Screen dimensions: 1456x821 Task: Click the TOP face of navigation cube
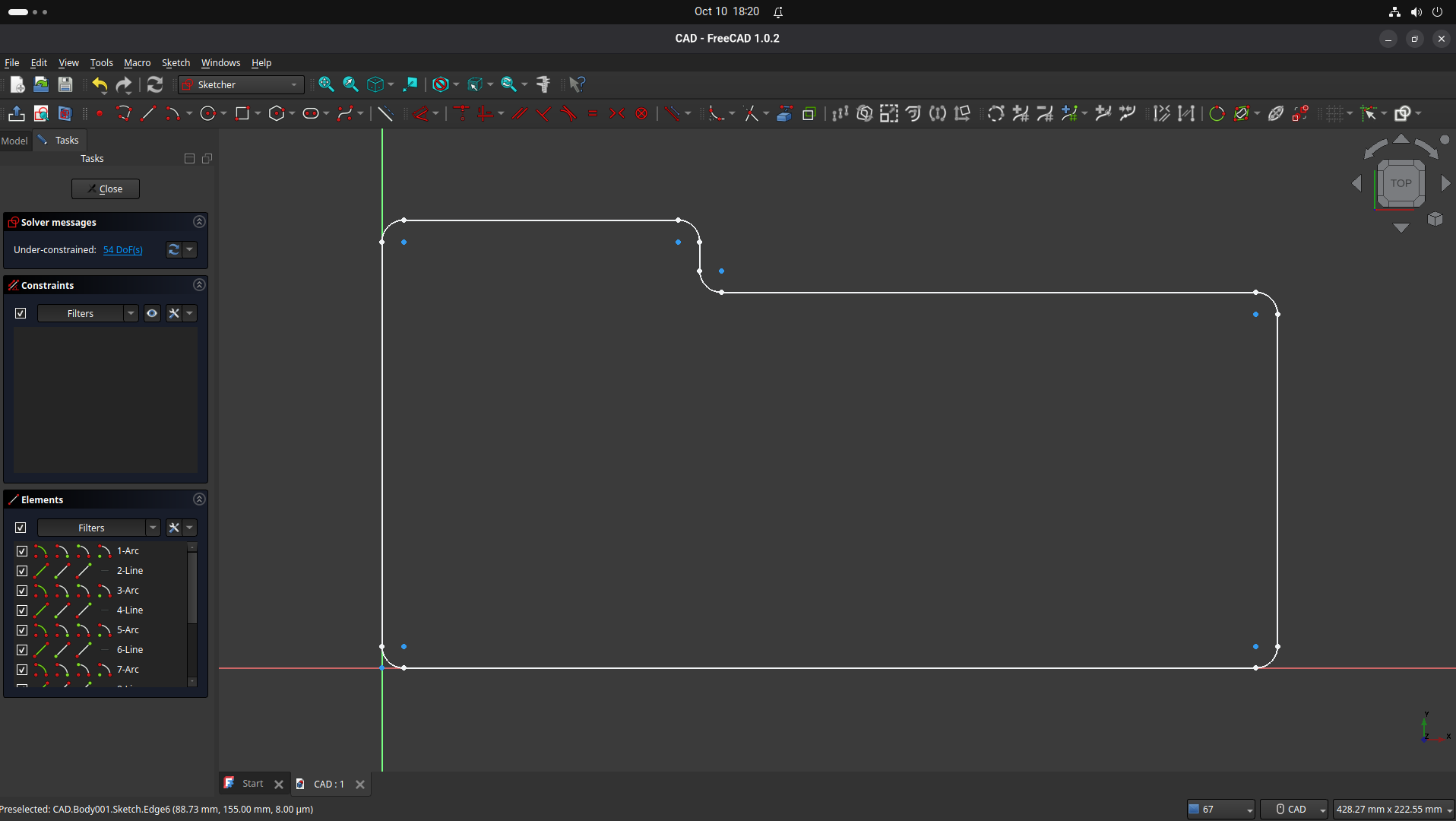click(1401, 183)
